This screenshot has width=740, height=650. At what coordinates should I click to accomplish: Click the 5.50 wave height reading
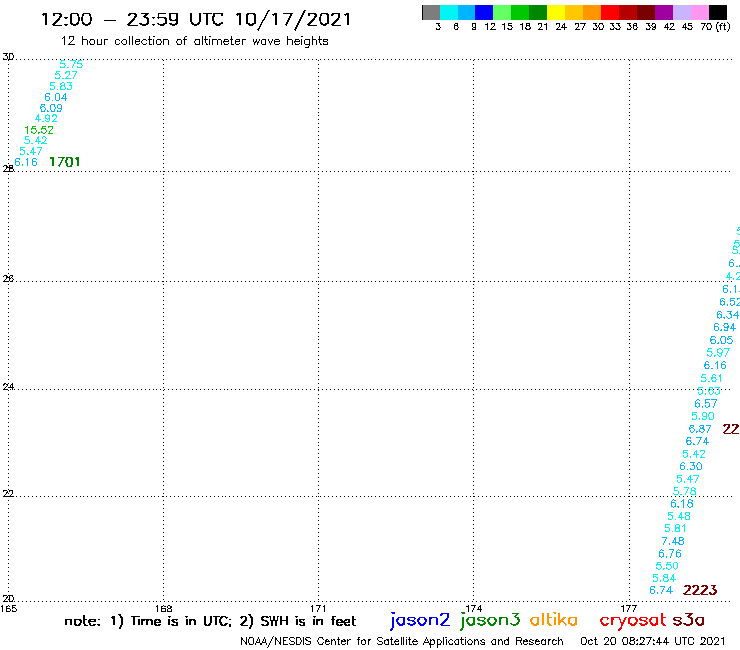pos(667,566)
